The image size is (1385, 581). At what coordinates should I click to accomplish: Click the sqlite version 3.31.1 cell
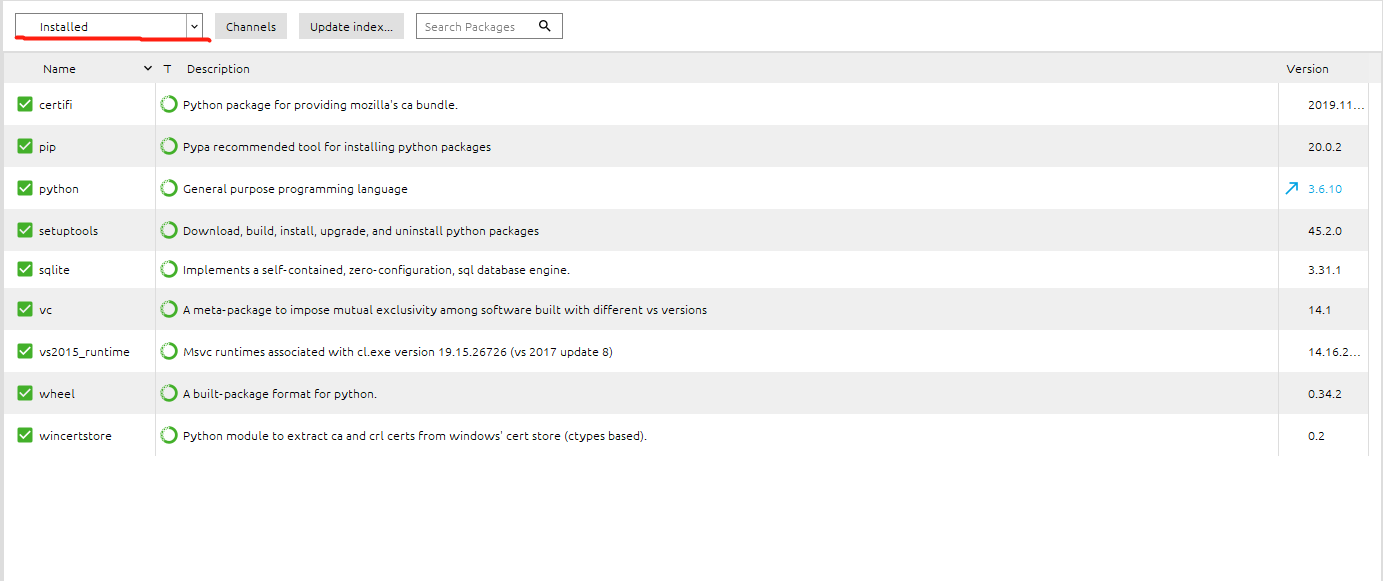pos(1325,270)
